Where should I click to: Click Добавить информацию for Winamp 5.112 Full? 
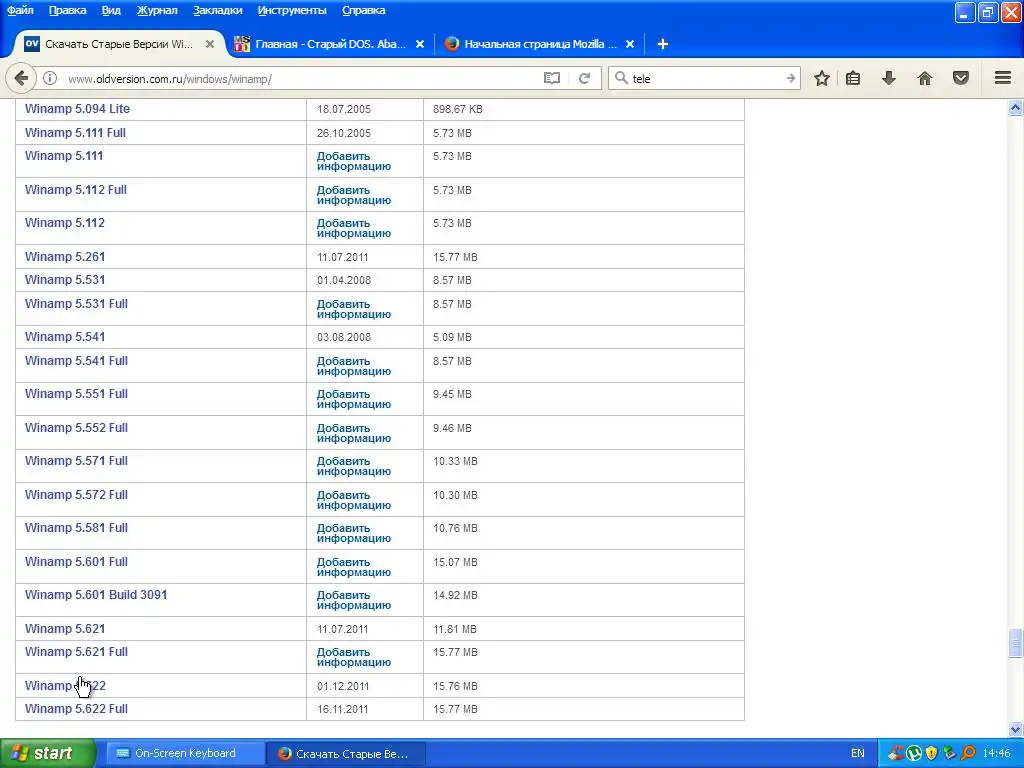354,195
